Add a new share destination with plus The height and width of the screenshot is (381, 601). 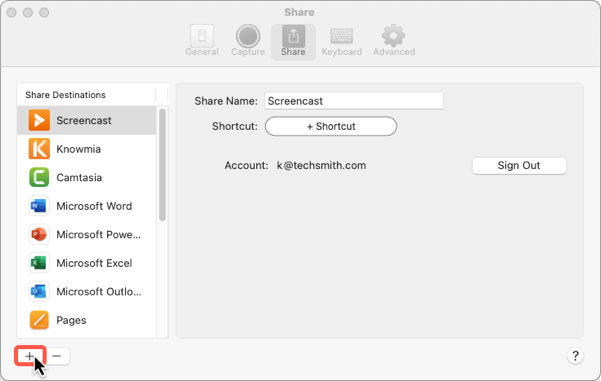click(30, 356)
